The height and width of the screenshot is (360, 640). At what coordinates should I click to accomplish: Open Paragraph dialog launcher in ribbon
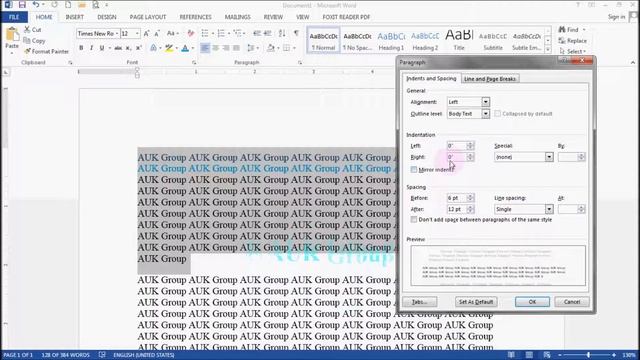click(300, 62)
